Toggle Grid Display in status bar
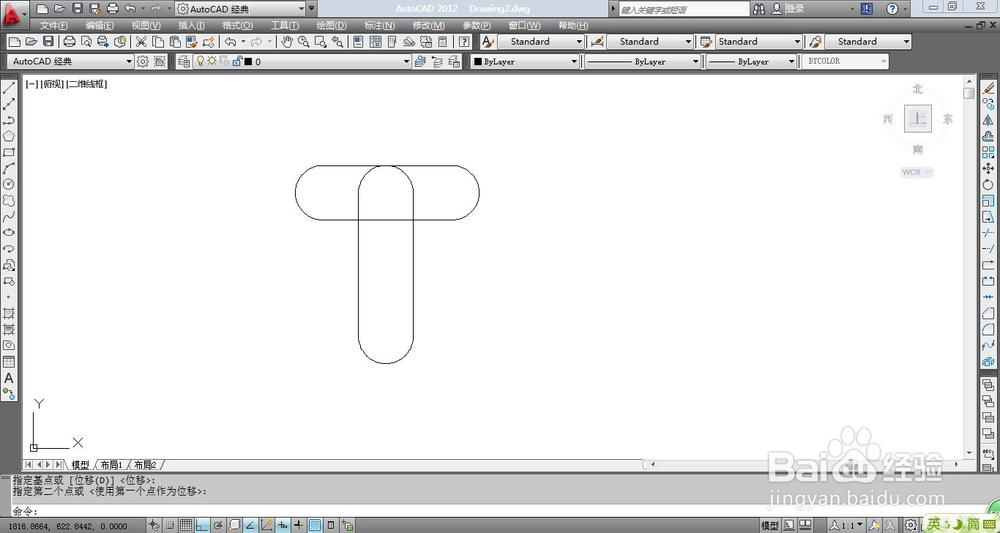The image size is (1000, 533). (x=186, y=525)
